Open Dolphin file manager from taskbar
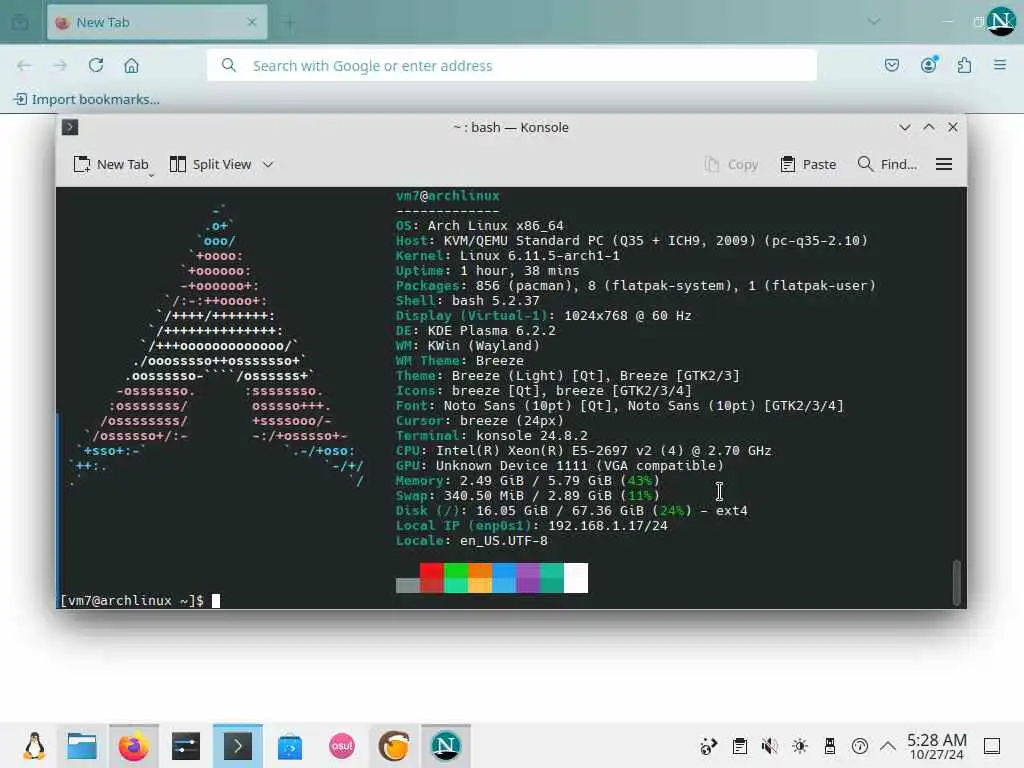 82,746
